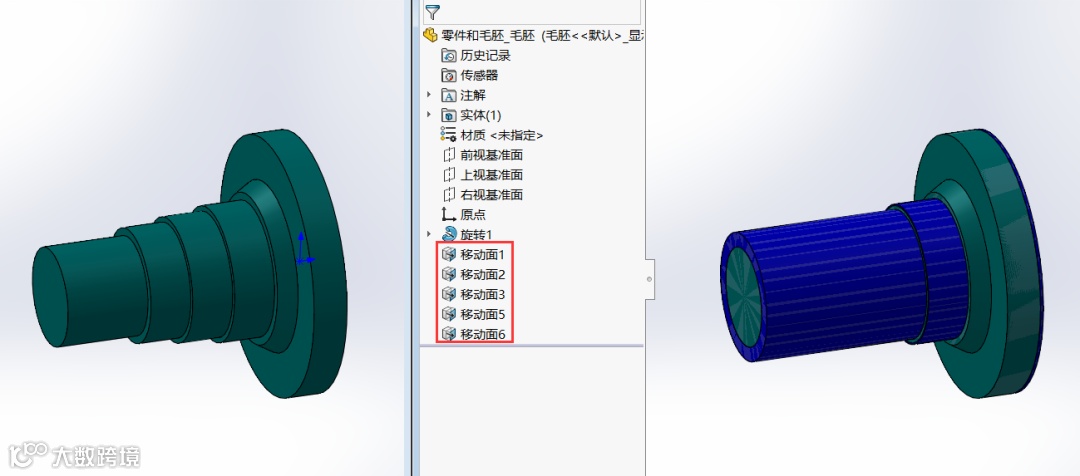
Task: Click the 移动面3 feature icon
Action: pyautogui.click(x=448, y=294)
